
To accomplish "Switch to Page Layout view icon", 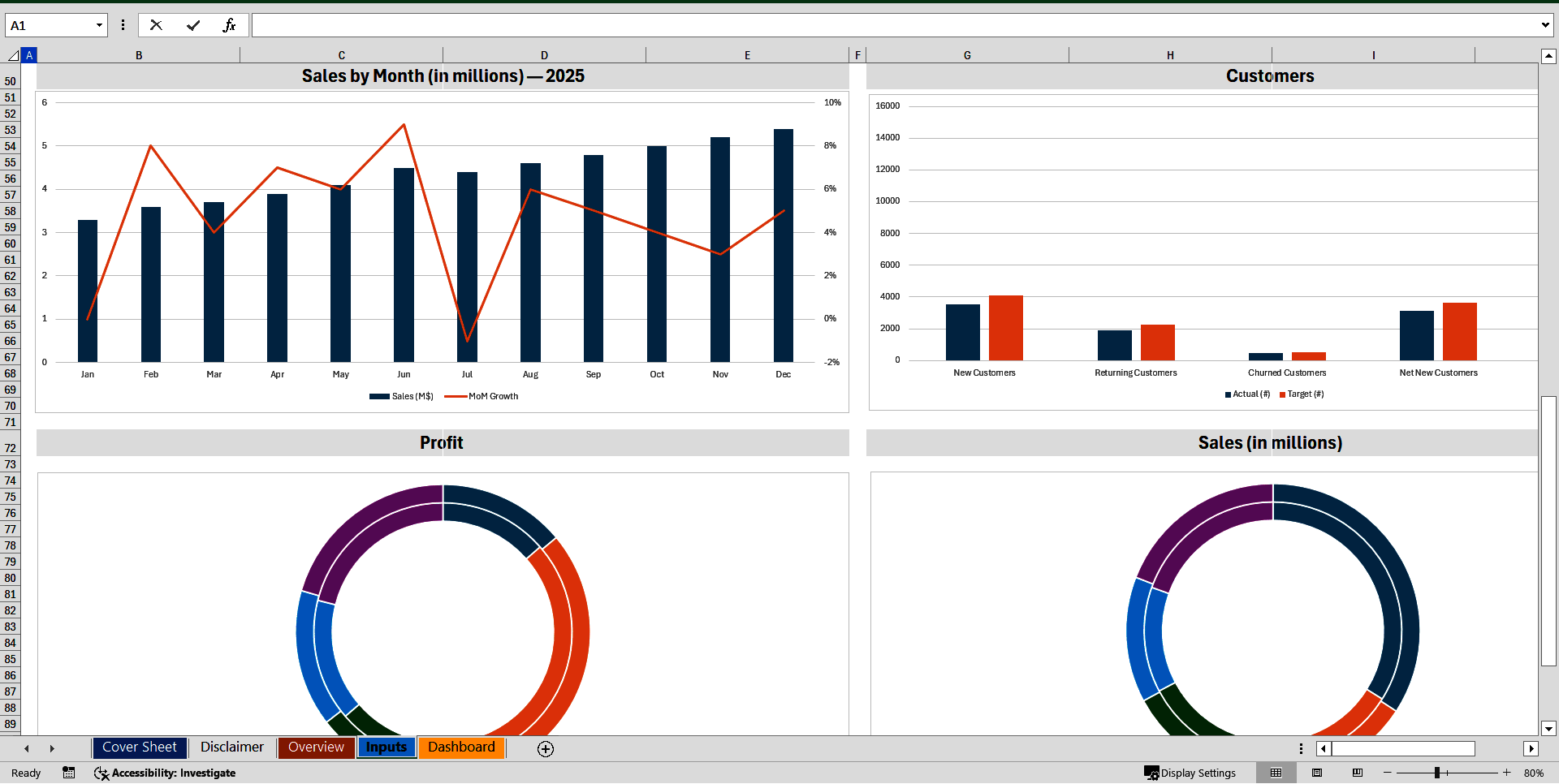I will tap(1316, 773).
